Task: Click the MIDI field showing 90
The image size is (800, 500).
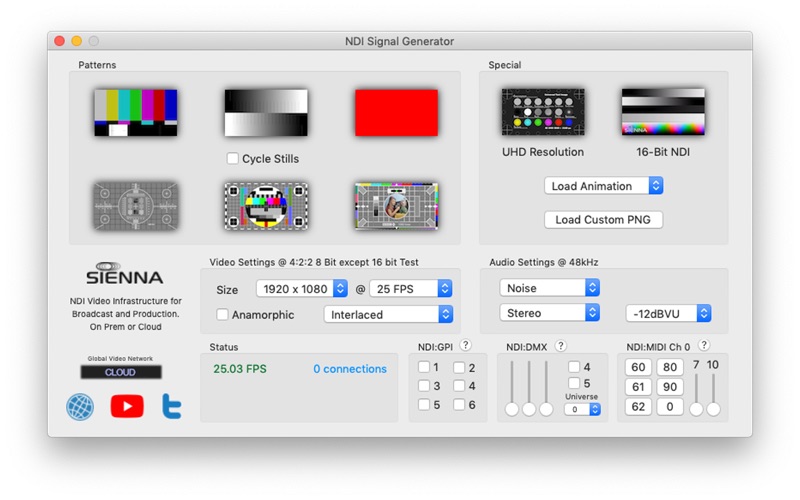Action: tap(670, 387)
